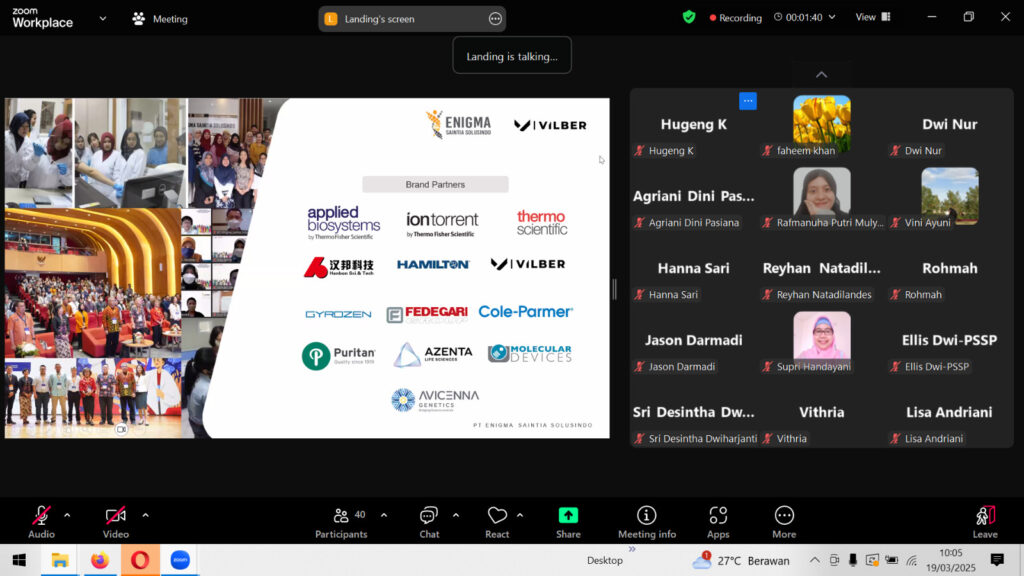The height and width of the screenshot is (576, 1024).
Task: Click the Sri Desintha Dwiharjanti participant tile
Action: 694,413
